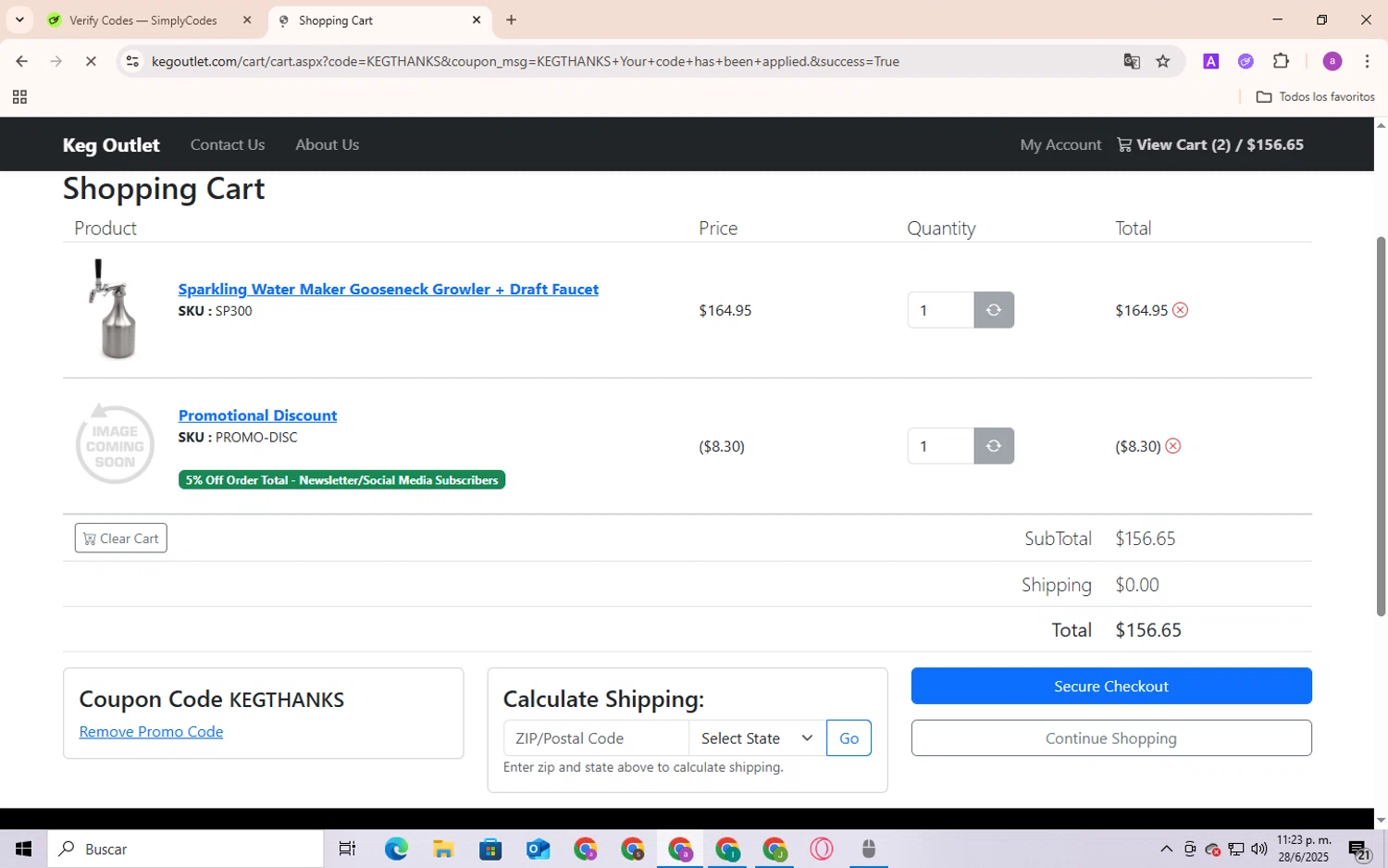
Task: View site information icon in address bar
Action: [x=132, y=61]
